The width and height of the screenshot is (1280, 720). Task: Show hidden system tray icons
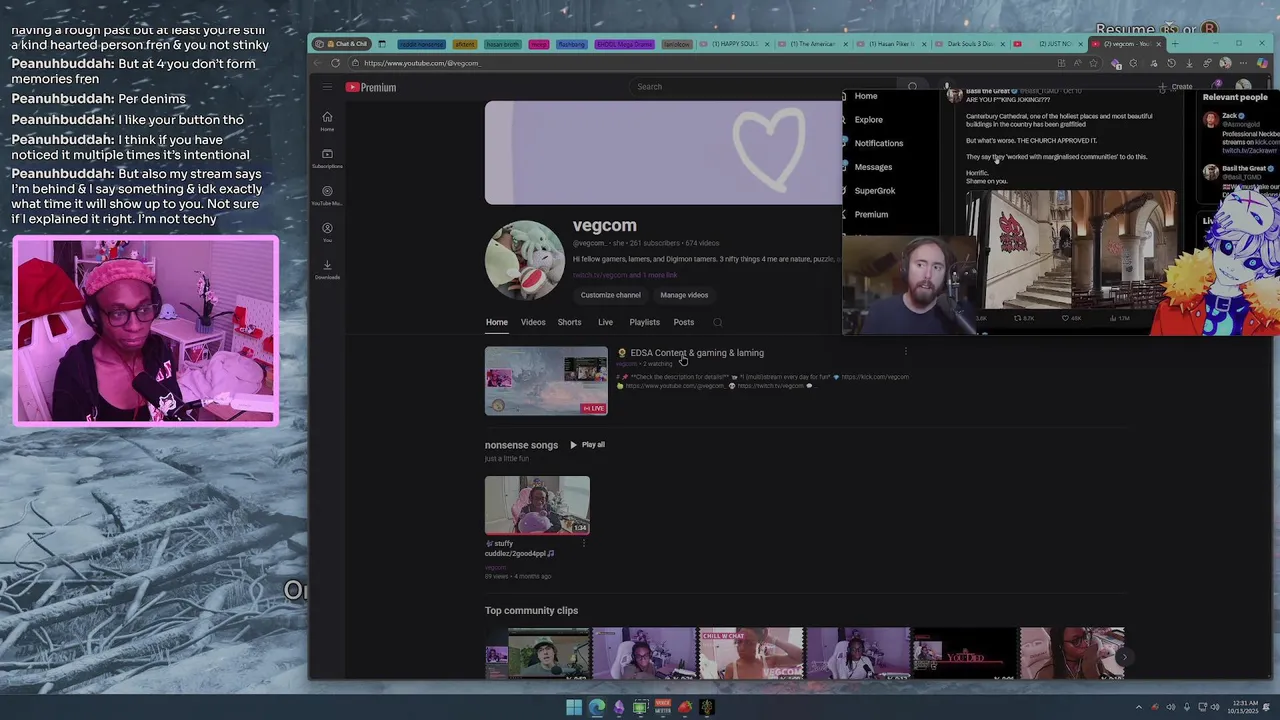tap(1138, 707)
